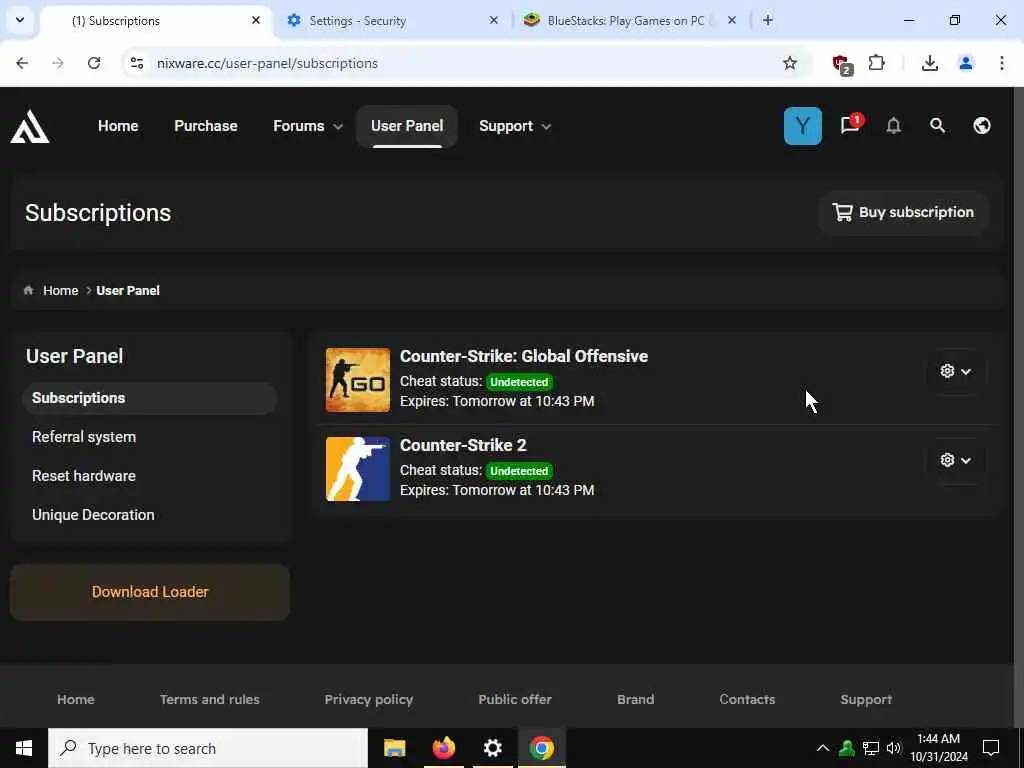The height and width of the screenshot is (768, 1024).
Task: Open the footer Privacy policy link
Action: [x=368, y=699]
